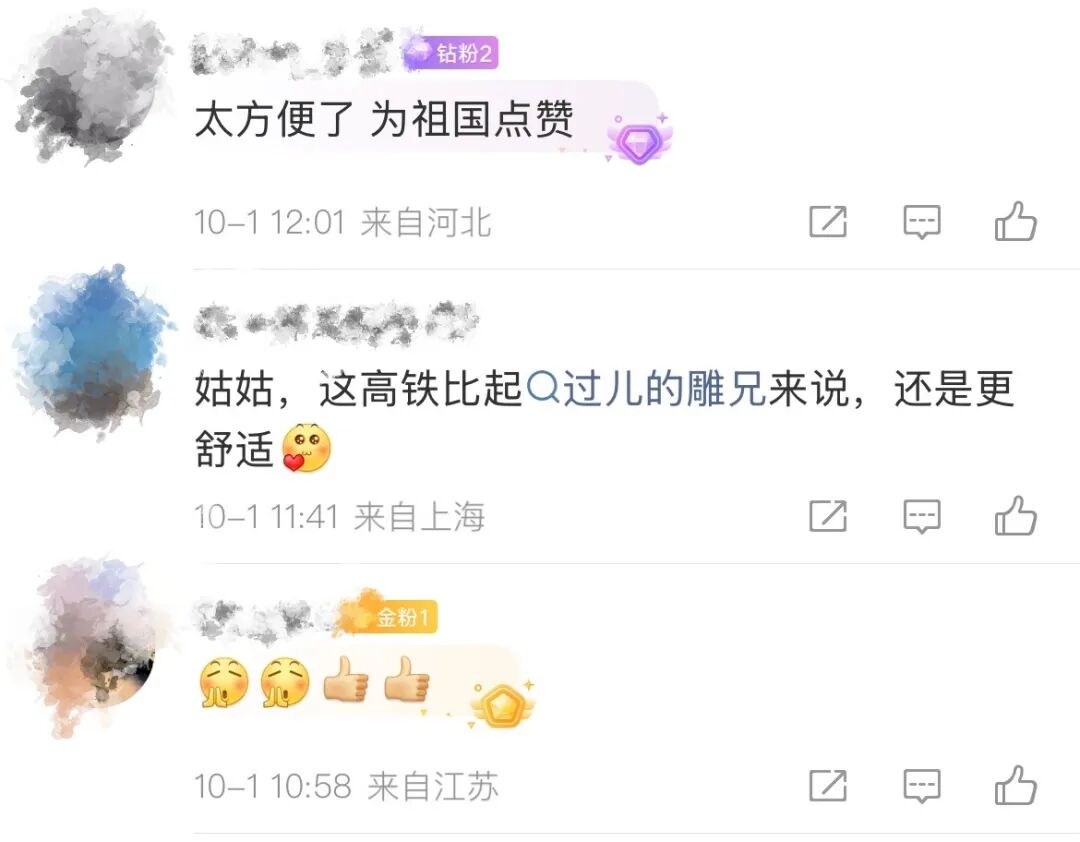Tap the gold winged bubble decoration
The width and height of the screenshot is (1080, 842).
pos(502,705)
